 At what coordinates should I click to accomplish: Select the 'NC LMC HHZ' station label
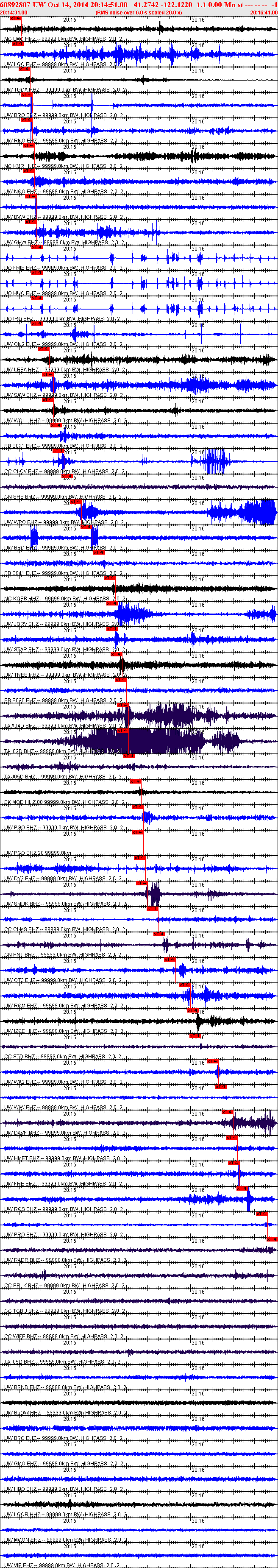pyautogui.click(x=20, y=39)
